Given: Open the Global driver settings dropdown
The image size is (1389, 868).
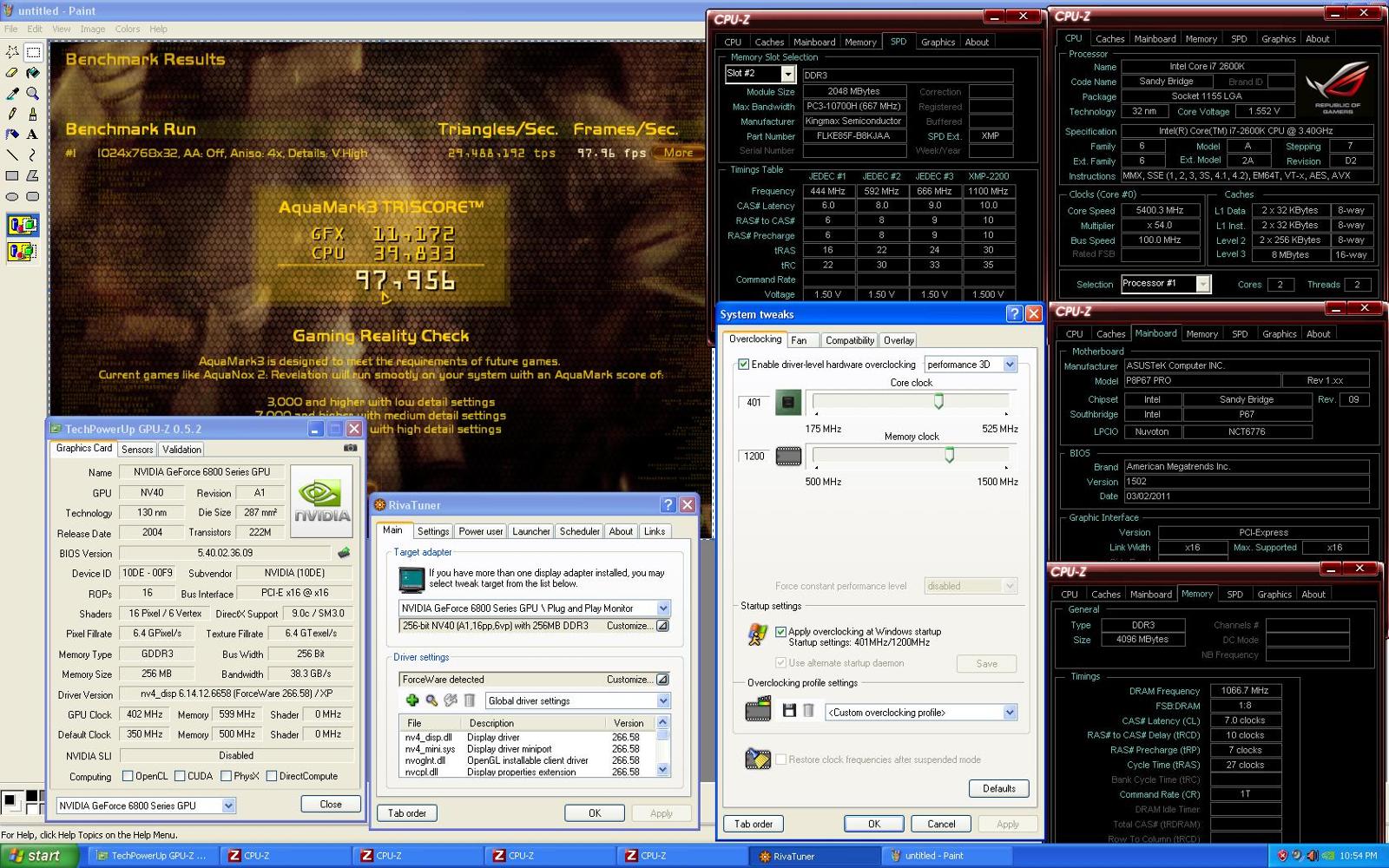Looking at the screenshot, I should click(x=663, y=700).
